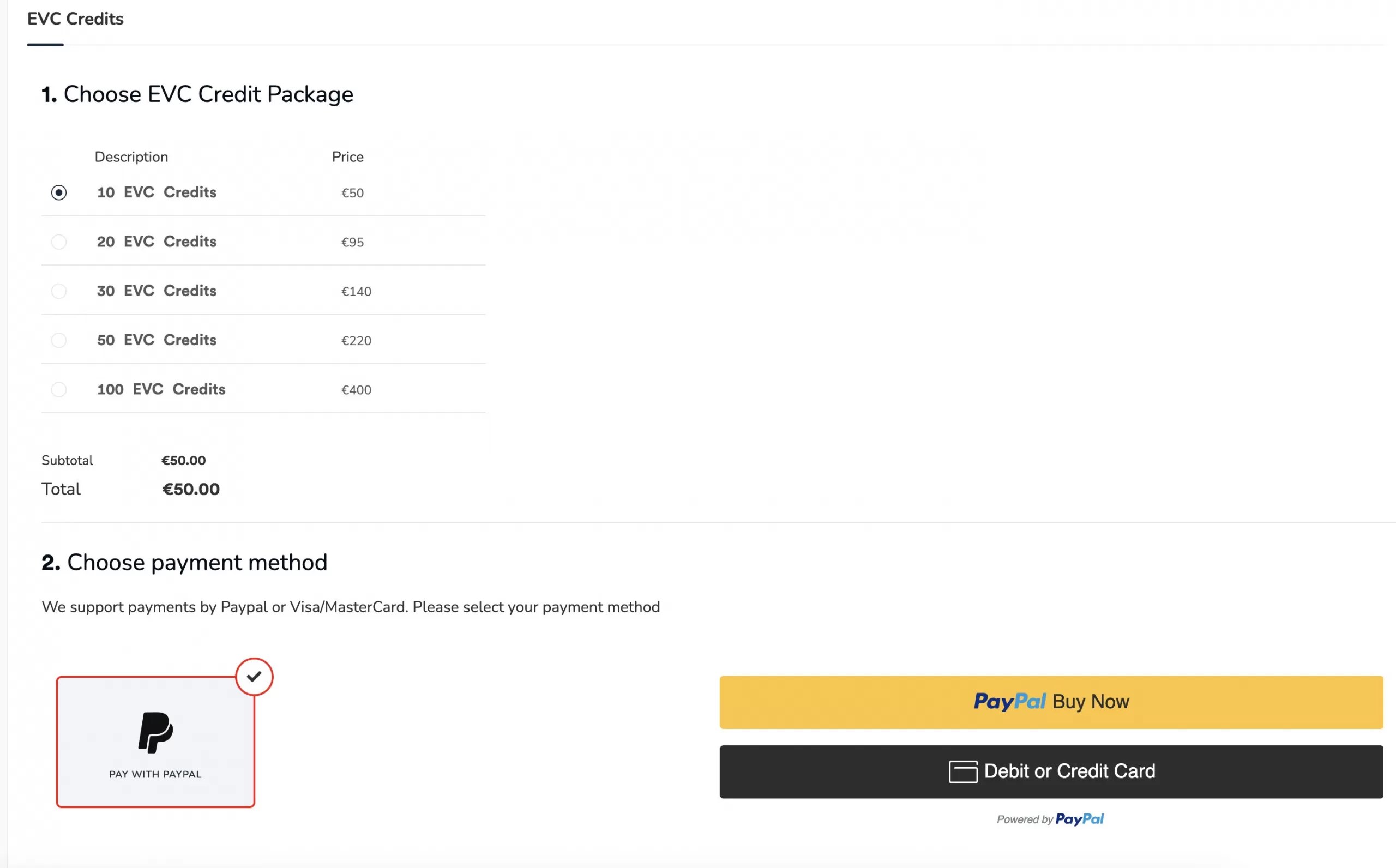Click the 50 EVC Credits label
The width and height of the screenshot is (1396, 868).
pyautogui.click(x=157, y=340)
